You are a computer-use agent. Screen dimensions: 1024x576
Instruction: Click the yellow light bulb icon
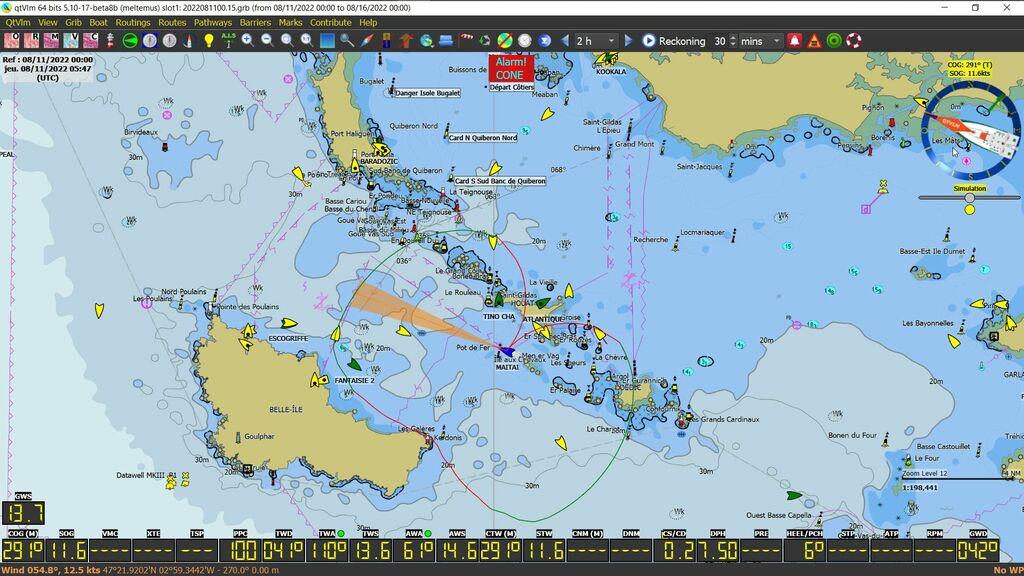(x=208, y=40)
